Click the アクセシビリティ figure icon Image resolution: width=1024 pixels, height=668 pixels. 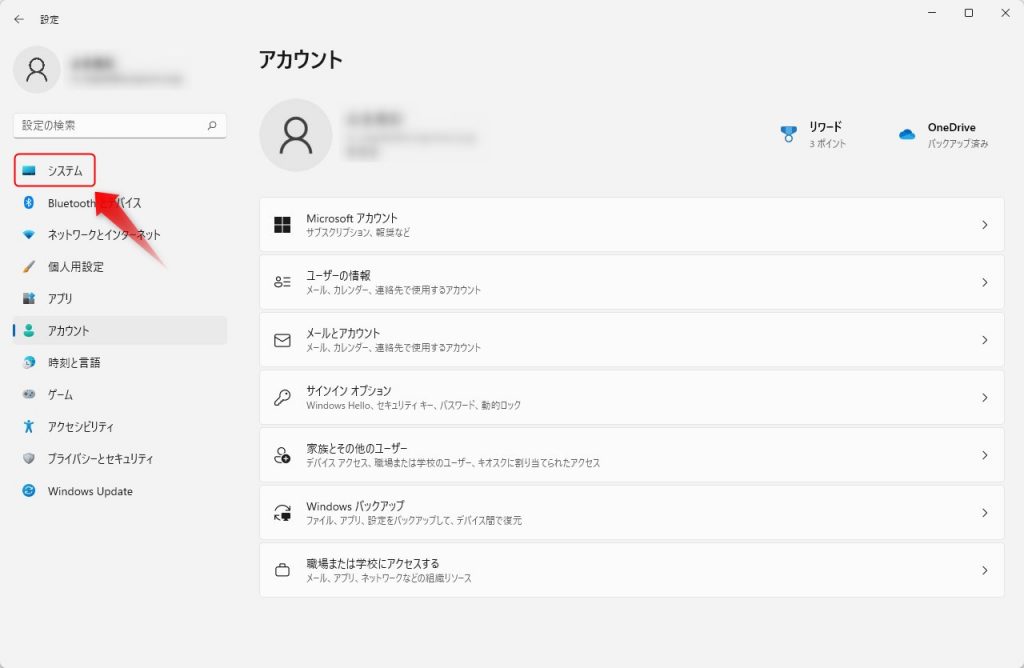29,426
